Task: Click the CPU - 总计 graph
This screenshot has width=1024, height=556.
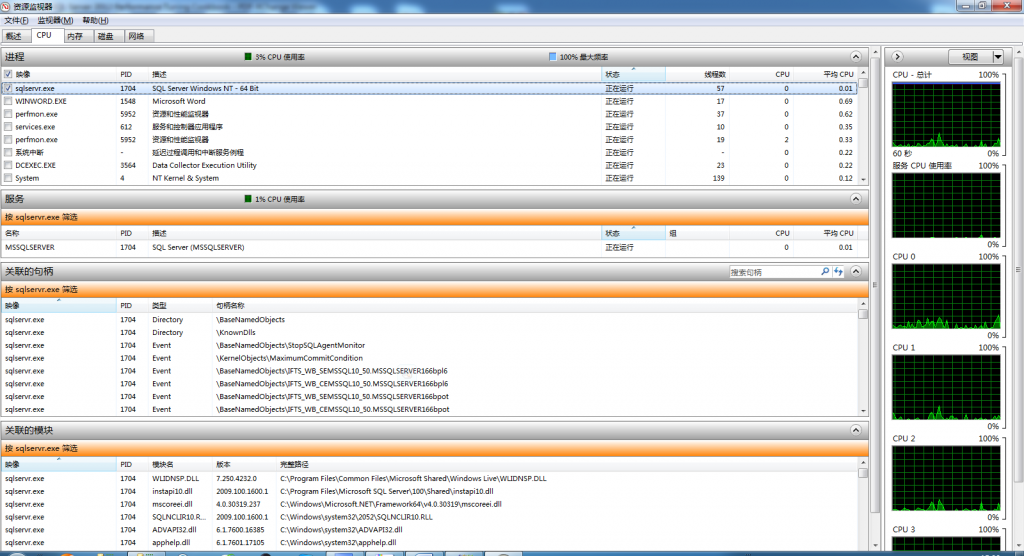Action: tap(946, 115)
